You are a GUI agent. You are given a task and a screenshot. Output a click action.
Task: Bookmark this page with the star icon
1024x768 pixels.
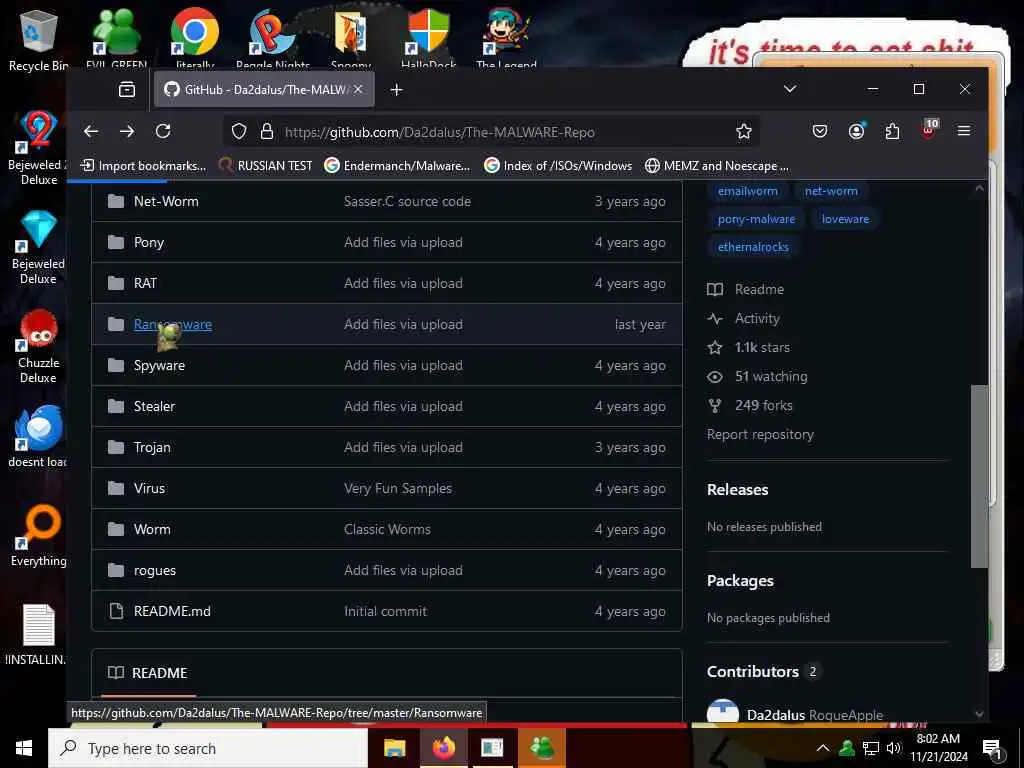(x=743, y=132)
